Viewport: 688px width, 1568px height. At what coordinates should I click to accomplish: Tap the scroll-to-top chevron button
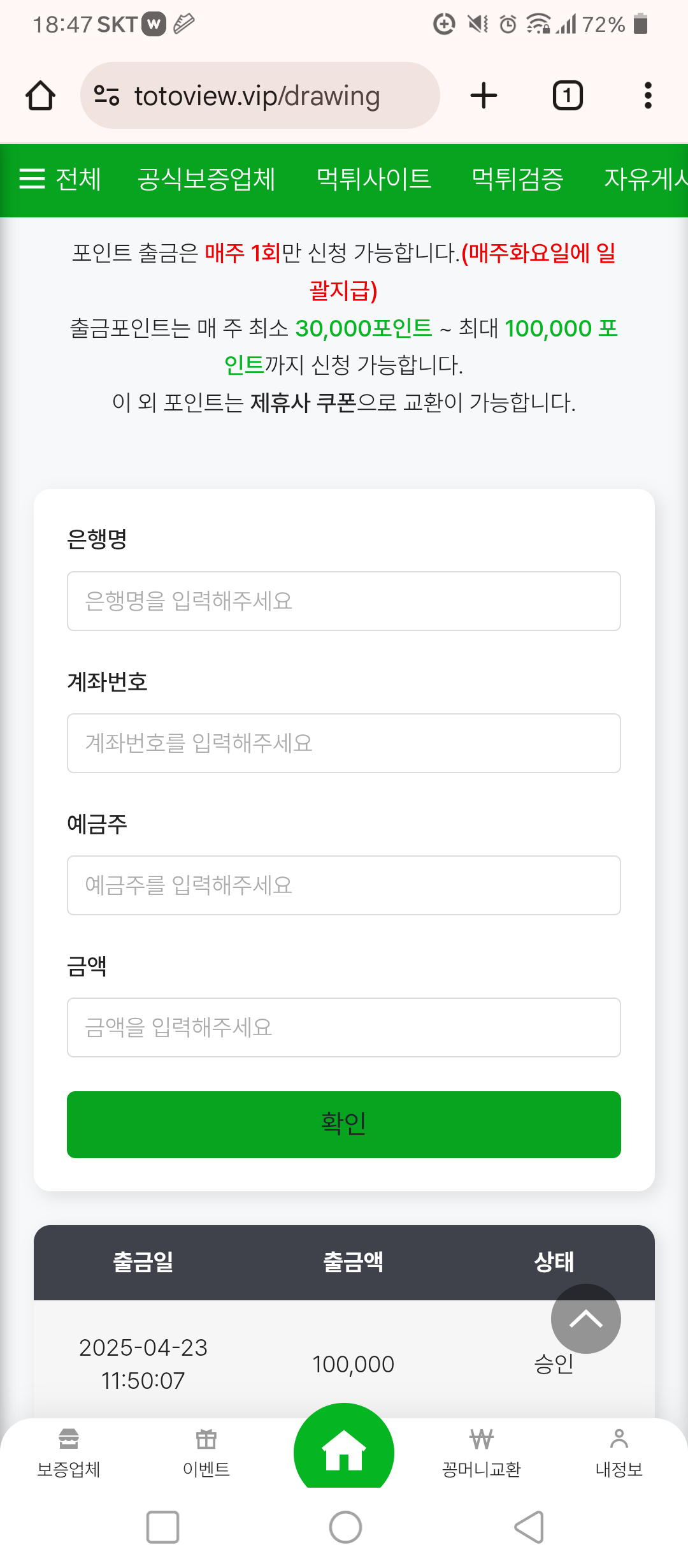[585, 1318]
